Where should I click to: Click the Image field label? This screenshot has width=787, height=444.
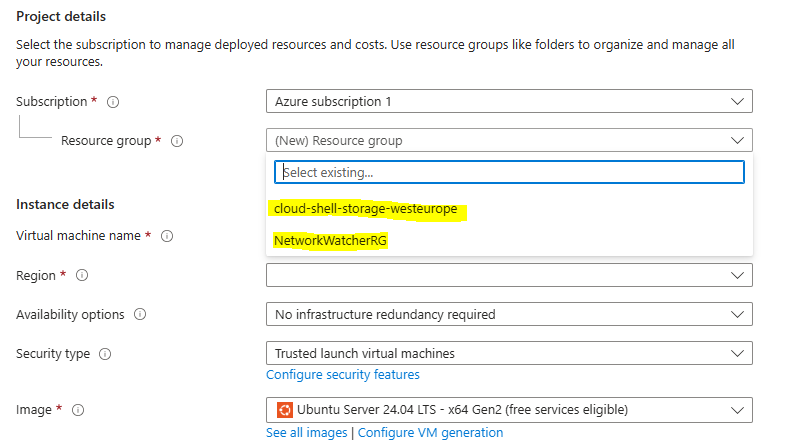34,410
